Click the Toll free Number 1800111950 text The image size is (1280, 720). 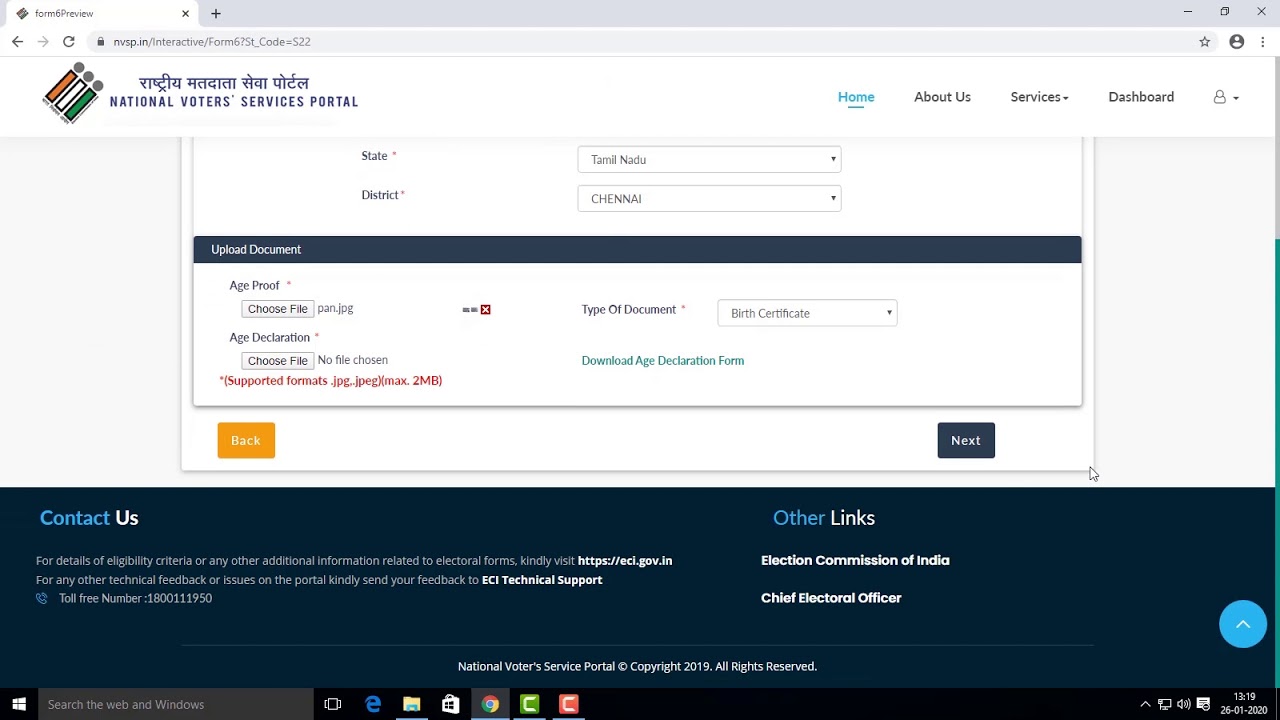click(x=135, y=598)
